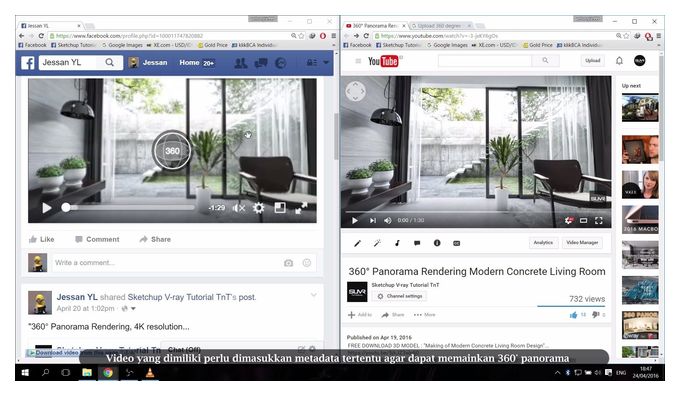Open the Jessan YL post author link
The image size is (680, 396).
coord(77,297)
